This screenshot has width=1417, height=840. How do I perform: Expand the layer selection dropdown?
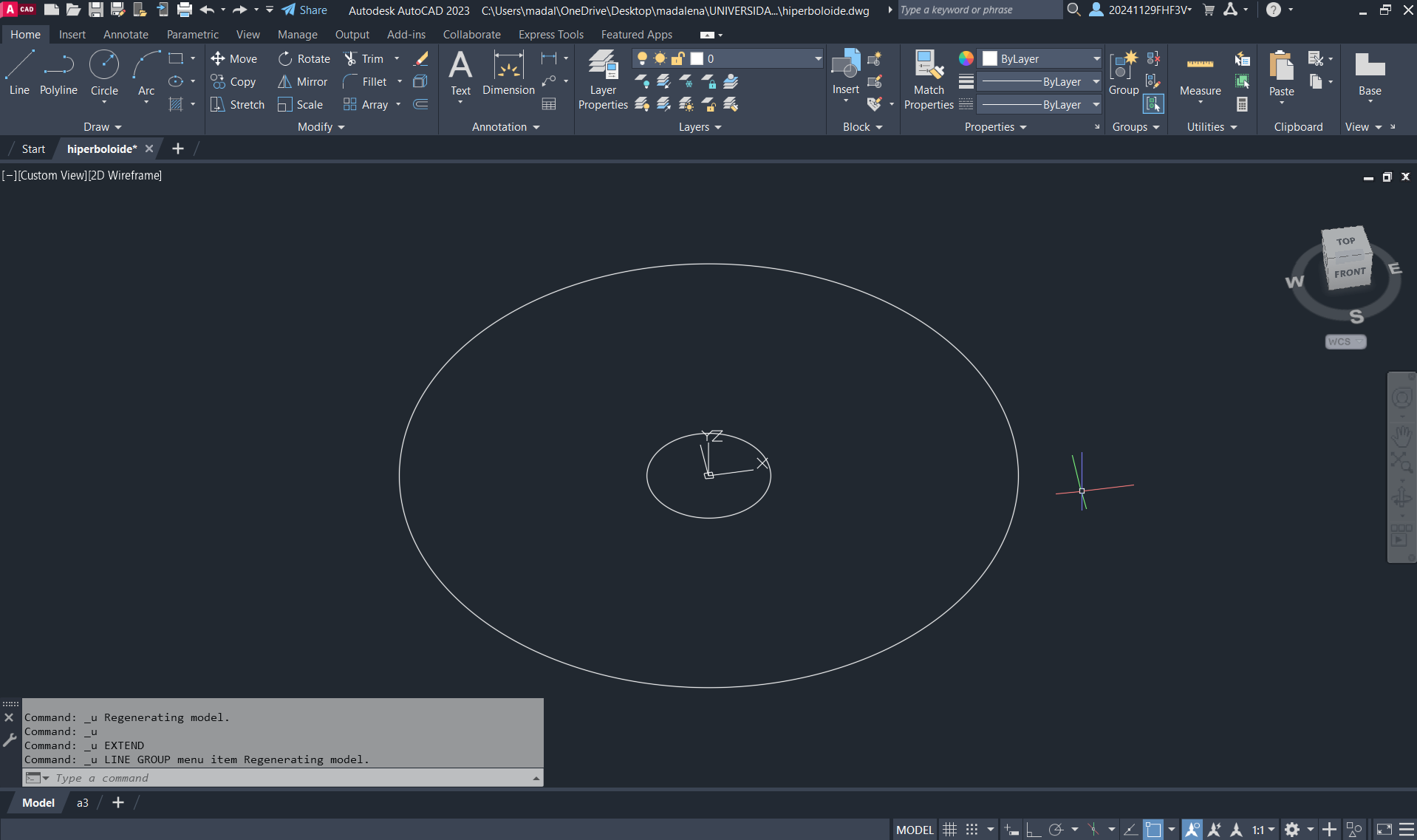[818, 59]
